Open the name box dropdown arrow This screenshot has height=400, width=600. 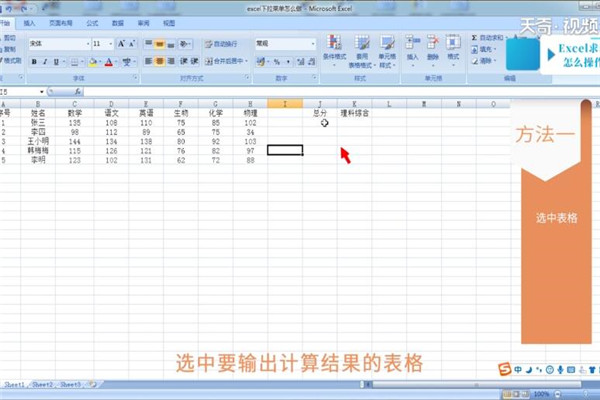(41, 92)
